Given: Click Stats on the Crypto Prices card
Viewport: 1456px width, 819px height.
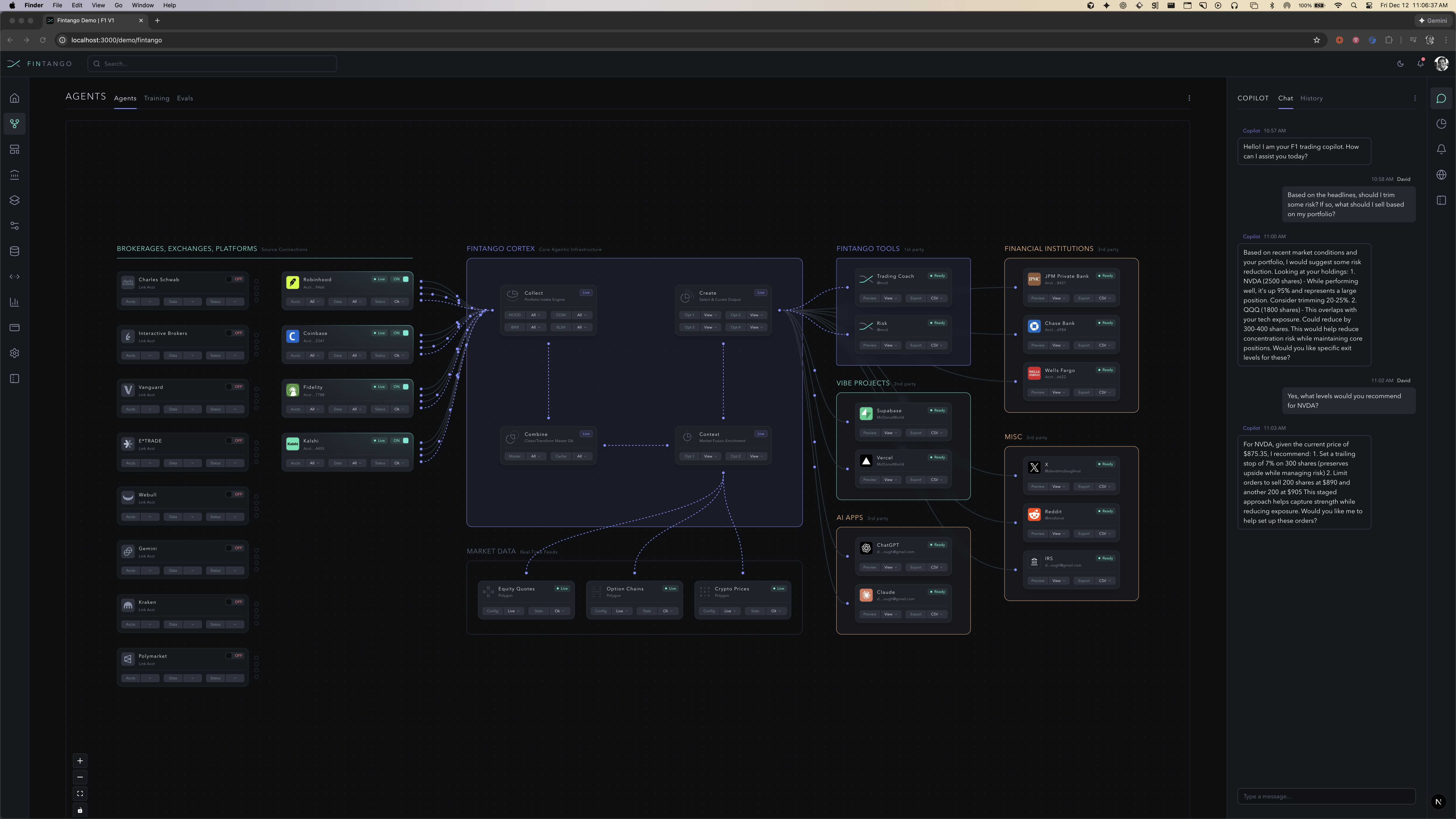Looking at the screenshot, I should pos(755,611).
